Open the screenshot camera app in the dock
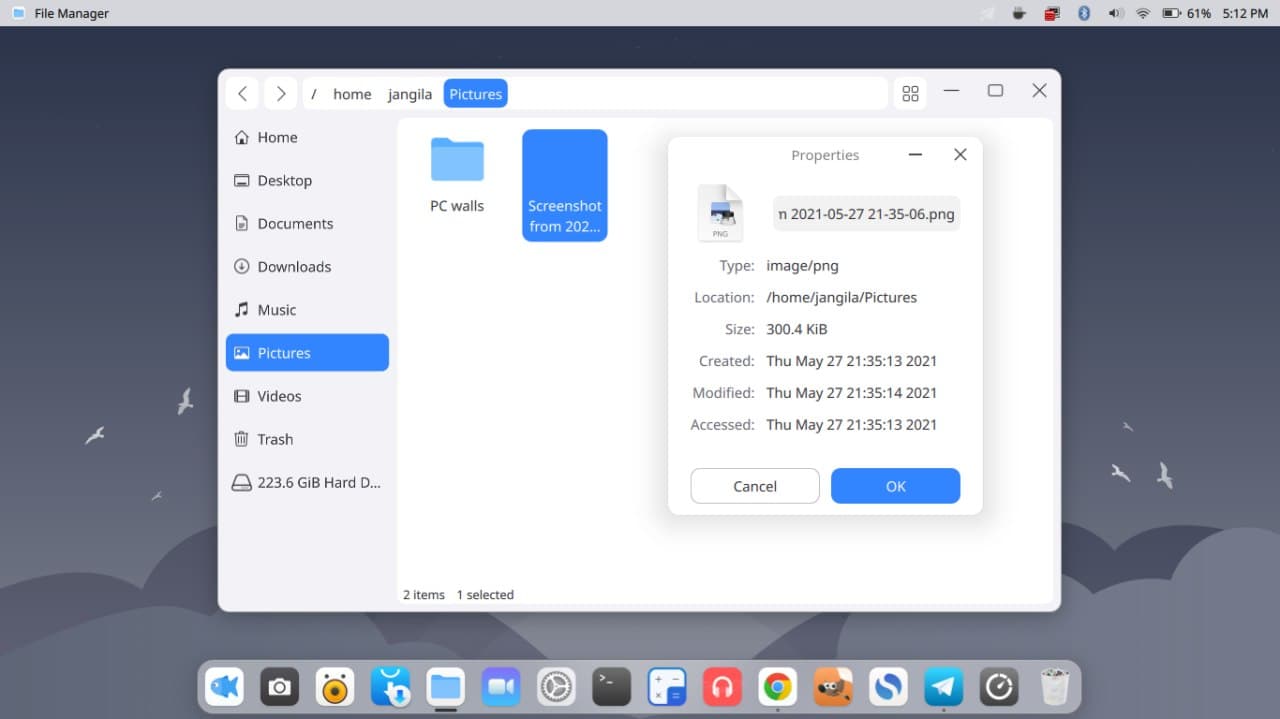 point(279,687)
